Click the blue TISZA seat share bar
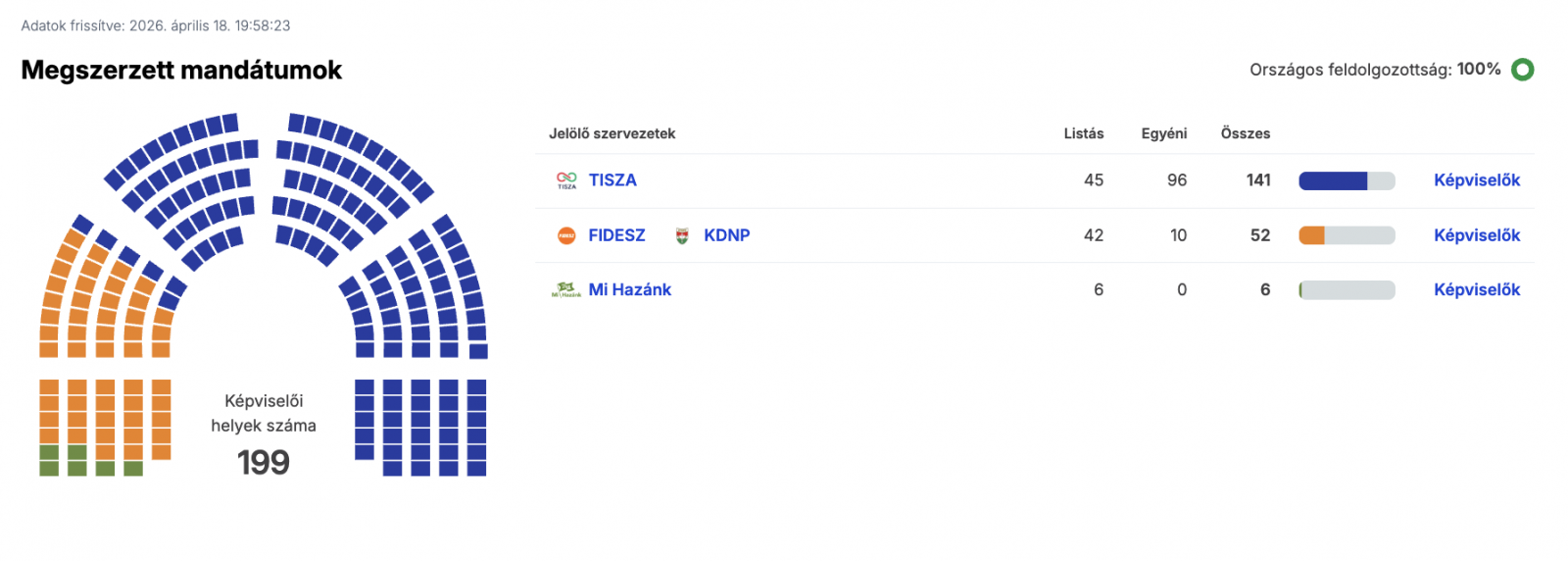 pyautogui.click(x=1333, y=180)
